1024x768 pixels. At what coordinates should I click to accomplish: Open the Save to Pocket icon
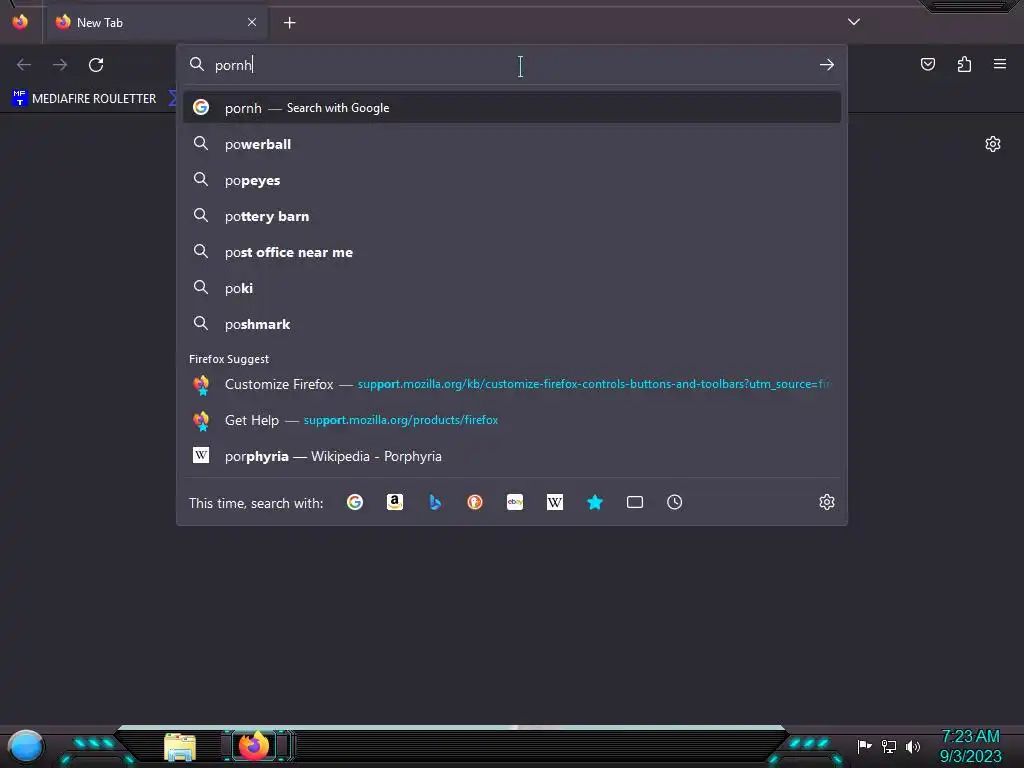coord(928,64)
